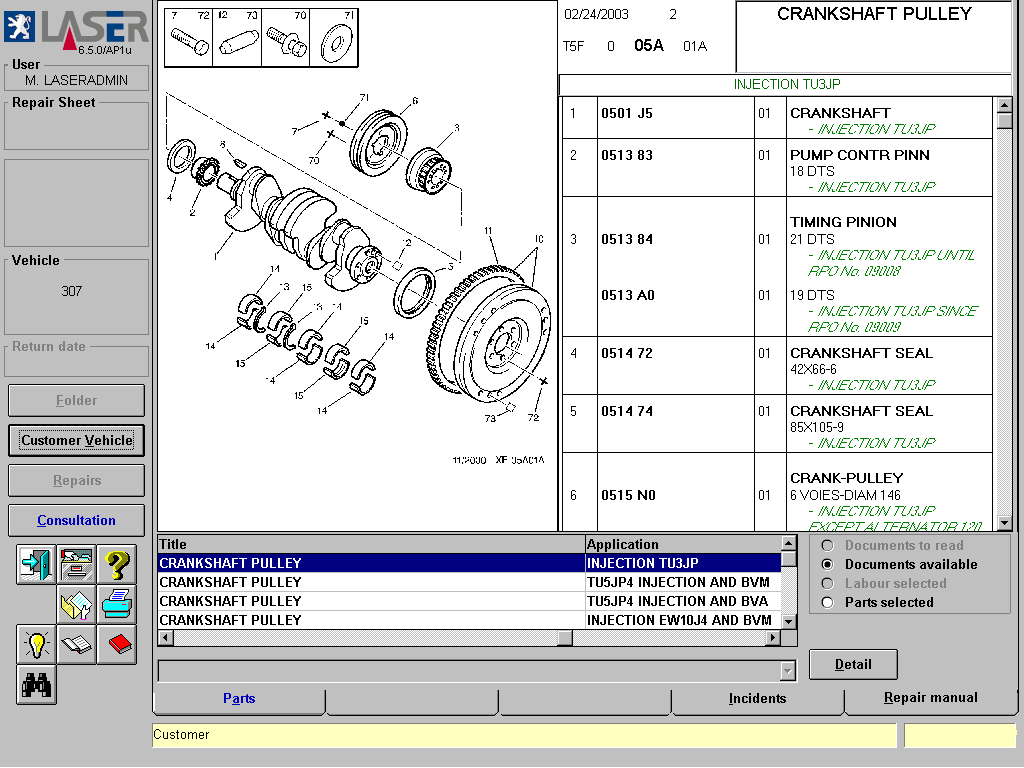Image resolution: width=1024 pixels, height=768 pixels.
Task: Click the Title column header
Action: click(371, 544)
